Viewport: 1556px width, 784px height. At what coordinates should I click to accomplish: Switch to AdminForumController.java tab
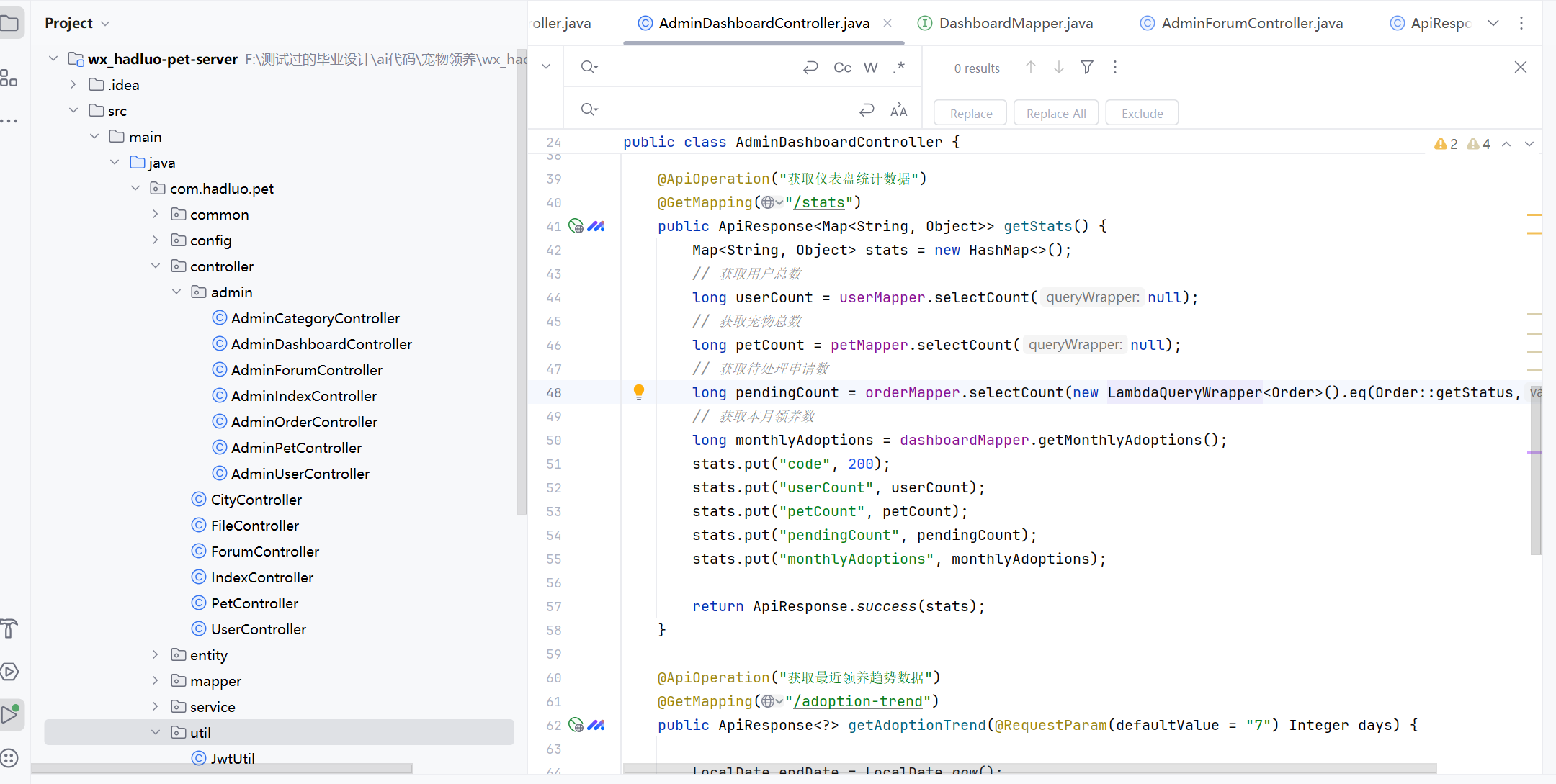[x=1241, y=23]
